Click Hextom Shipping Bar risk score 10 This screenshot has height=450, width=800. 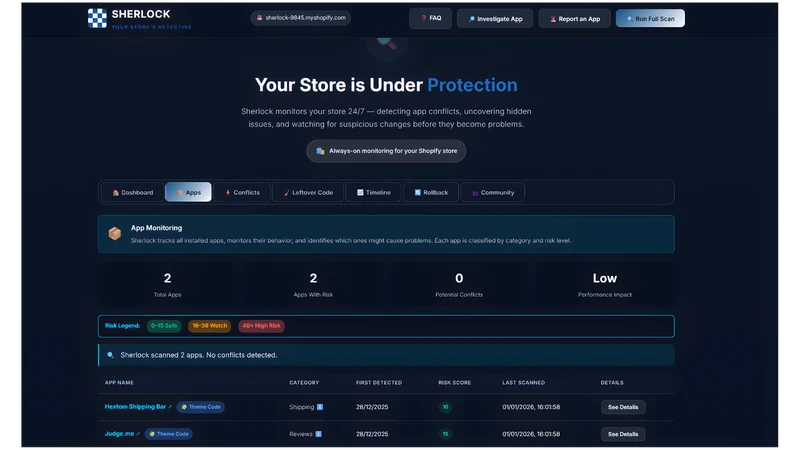[445, 407]
